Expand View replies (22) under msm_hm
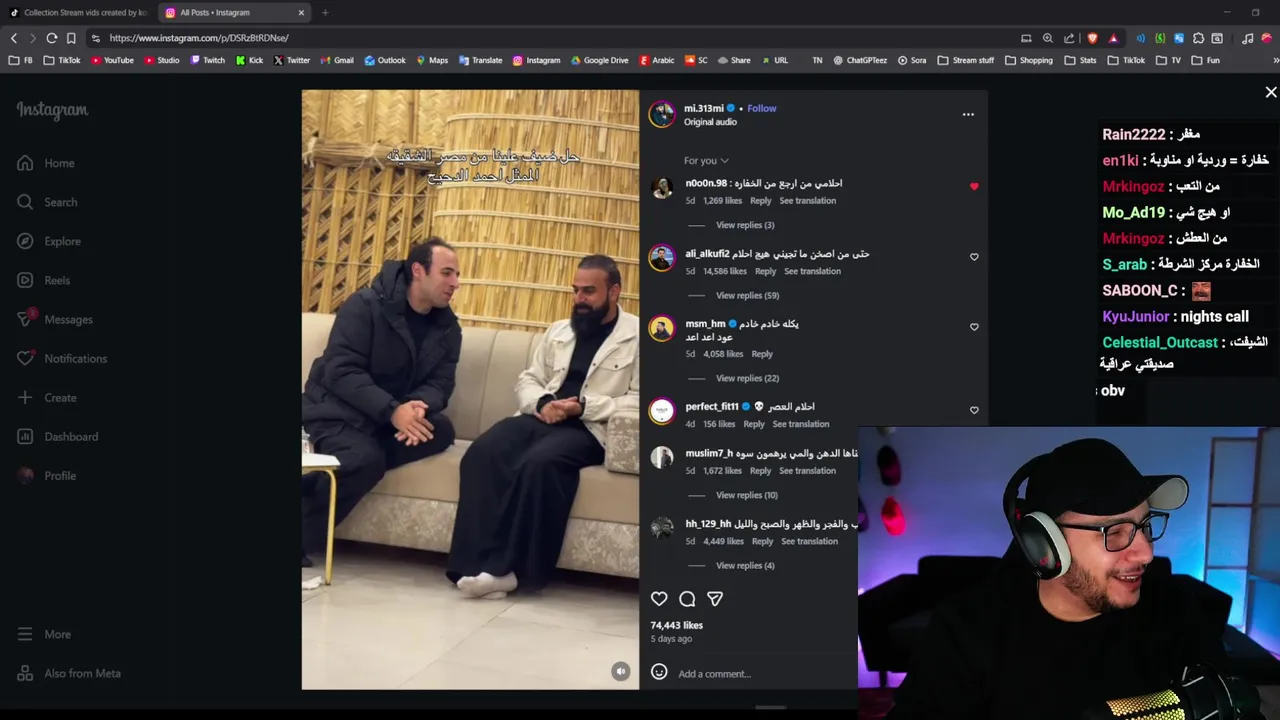 (747, 378)
